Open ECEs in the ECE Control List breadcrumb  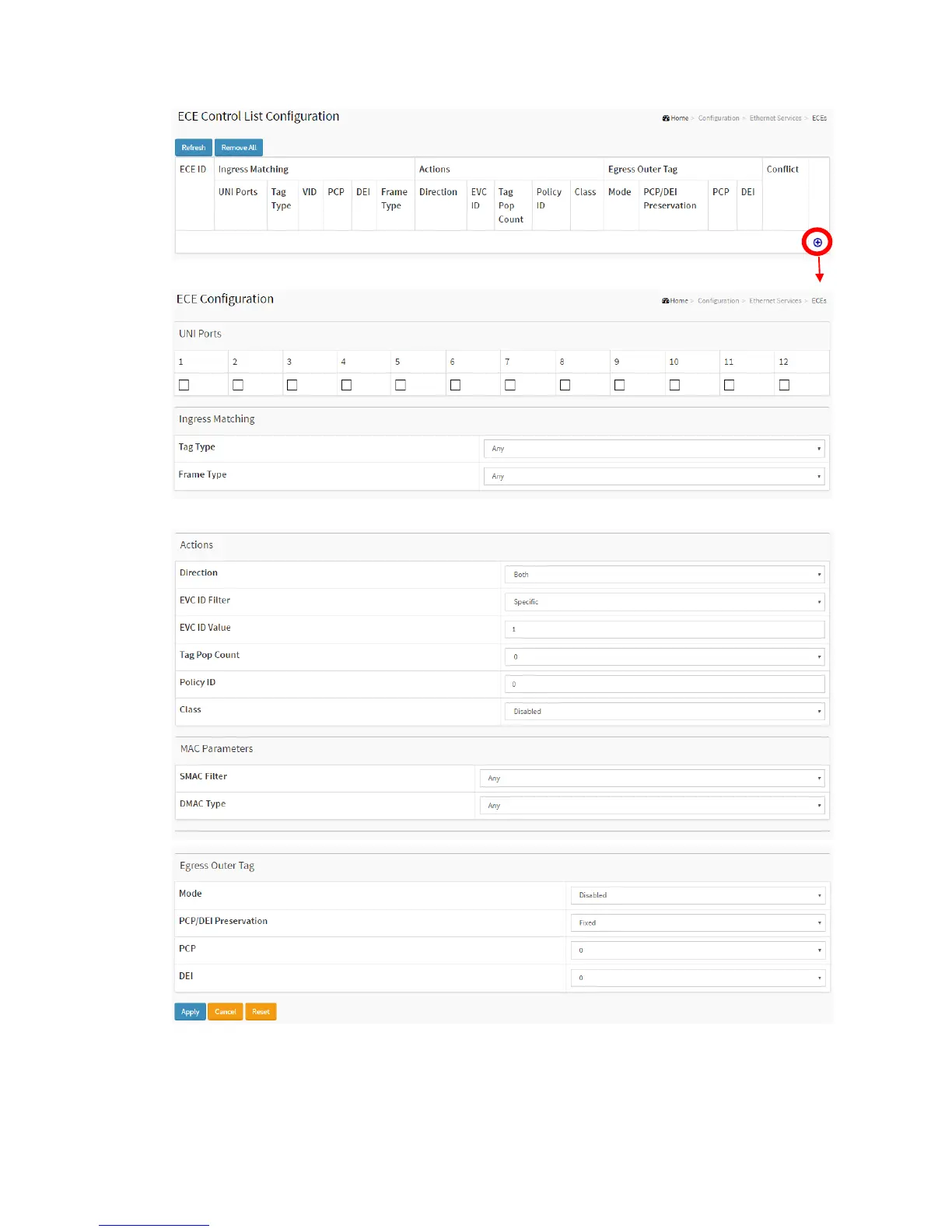tap(819, 118)
